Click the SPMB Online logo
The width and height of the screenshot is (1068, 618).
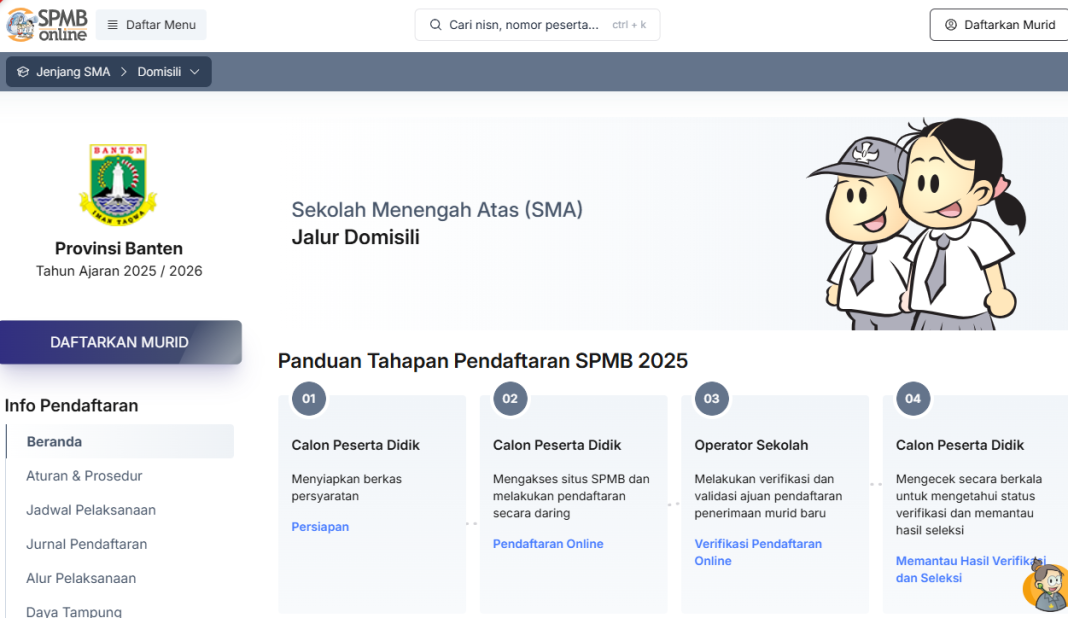pyautogui.click(x=46, y=24)
